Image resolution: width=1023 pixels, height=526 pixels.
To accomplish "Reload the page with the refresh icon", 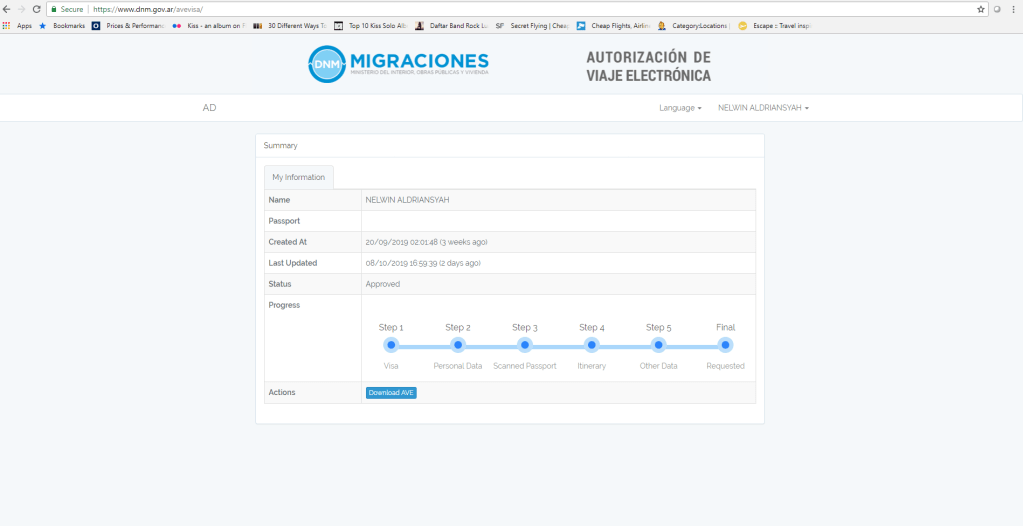I will click(37, 9).
